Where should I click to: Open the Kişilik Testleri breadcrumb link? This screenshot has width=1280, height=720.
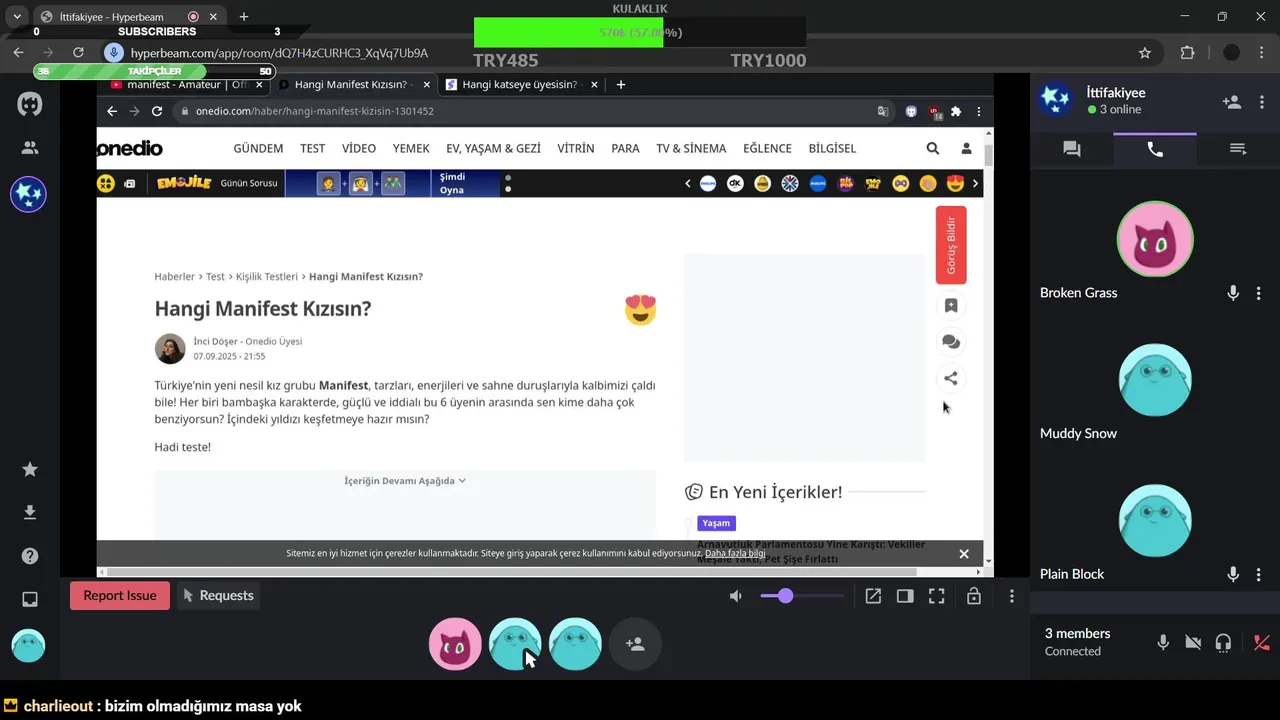coord(267,277)
